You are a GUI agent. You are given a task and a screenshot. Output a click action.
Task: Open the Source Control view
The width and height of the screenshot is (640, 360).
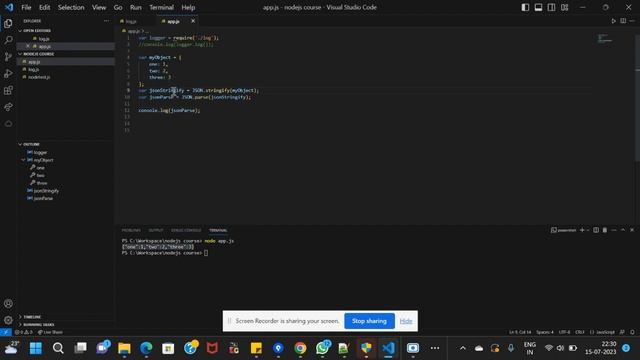pyautogui.click(x=8, y=57)
